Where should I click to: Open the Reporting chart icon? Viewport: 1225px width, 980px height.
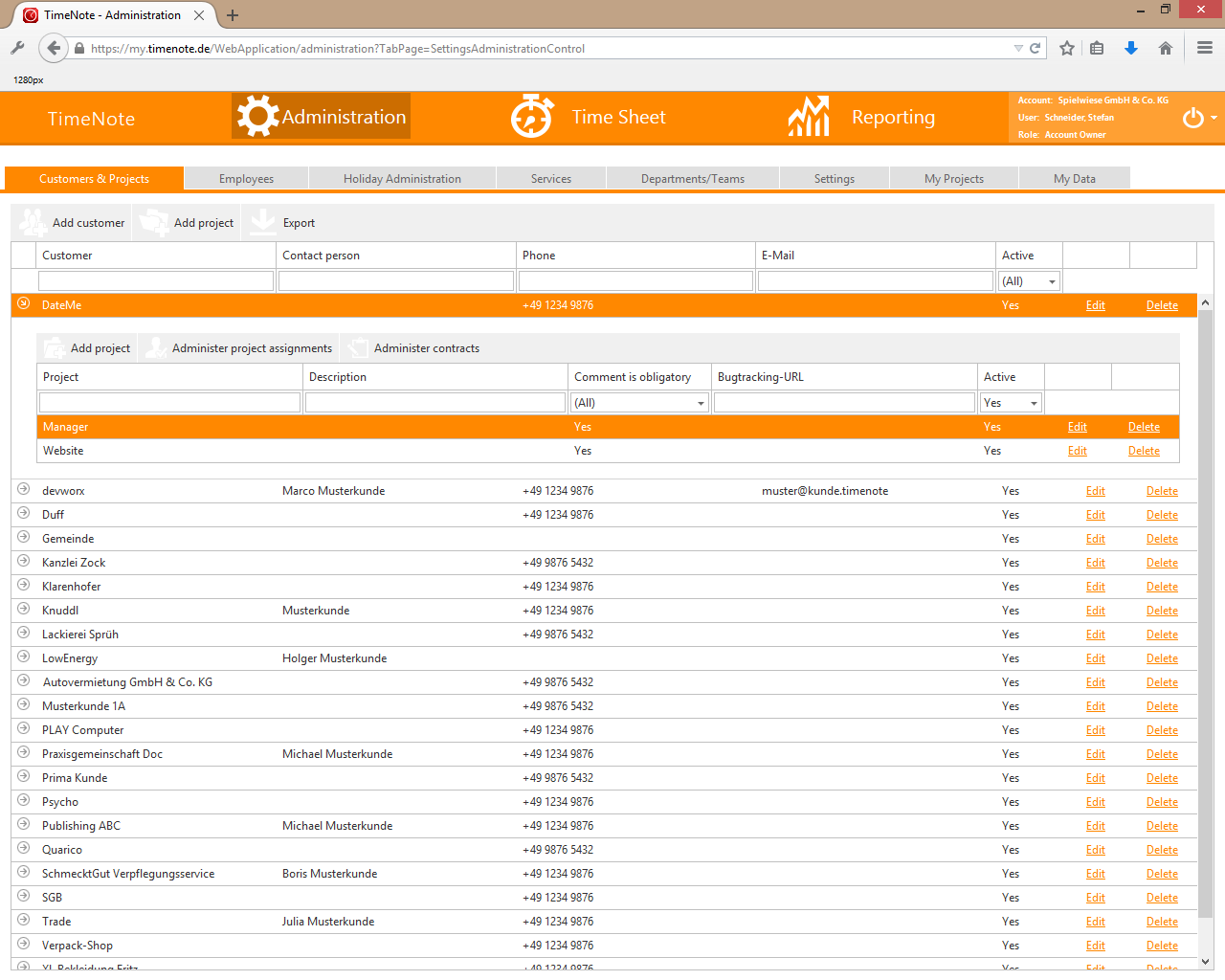click(x=809, y=117)
